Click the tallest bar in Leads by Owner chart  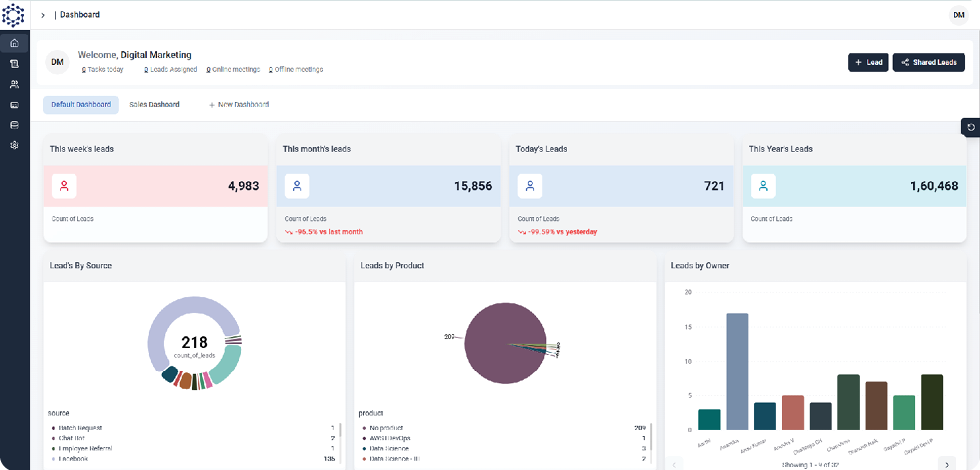point(737,371)
